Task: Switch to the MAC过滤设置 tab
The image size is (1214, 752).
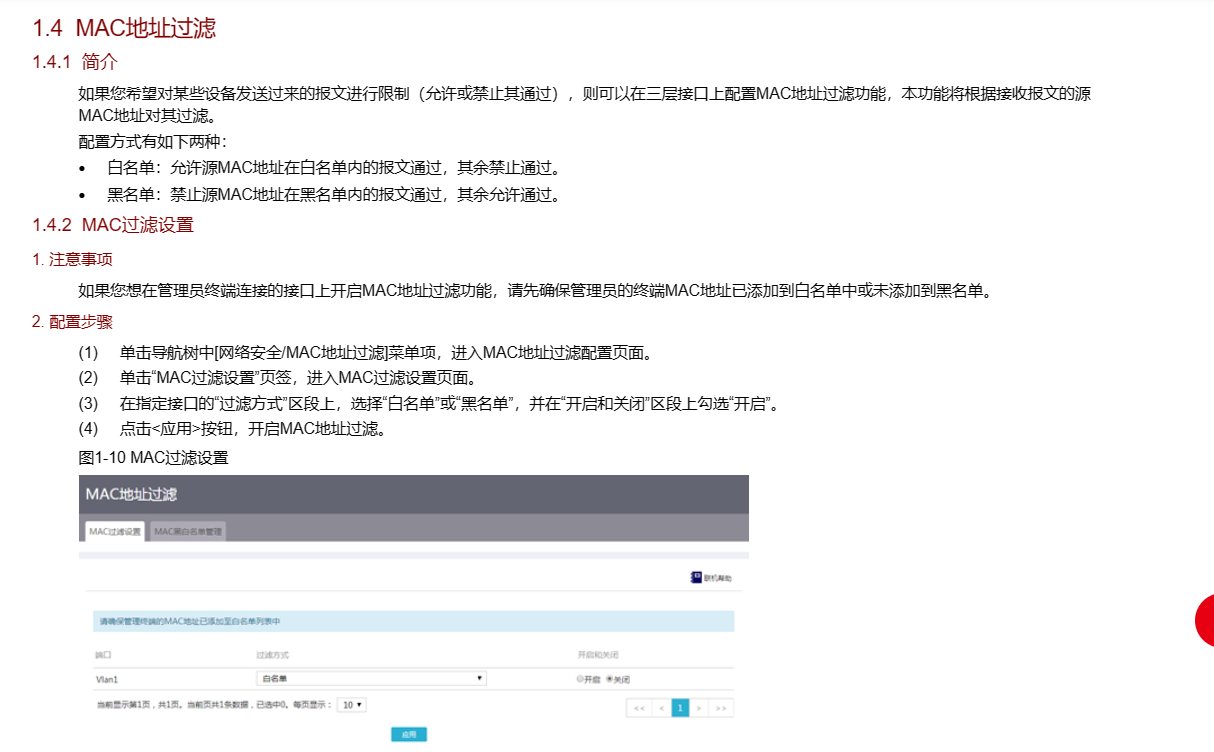Action: tap(114, 531)
